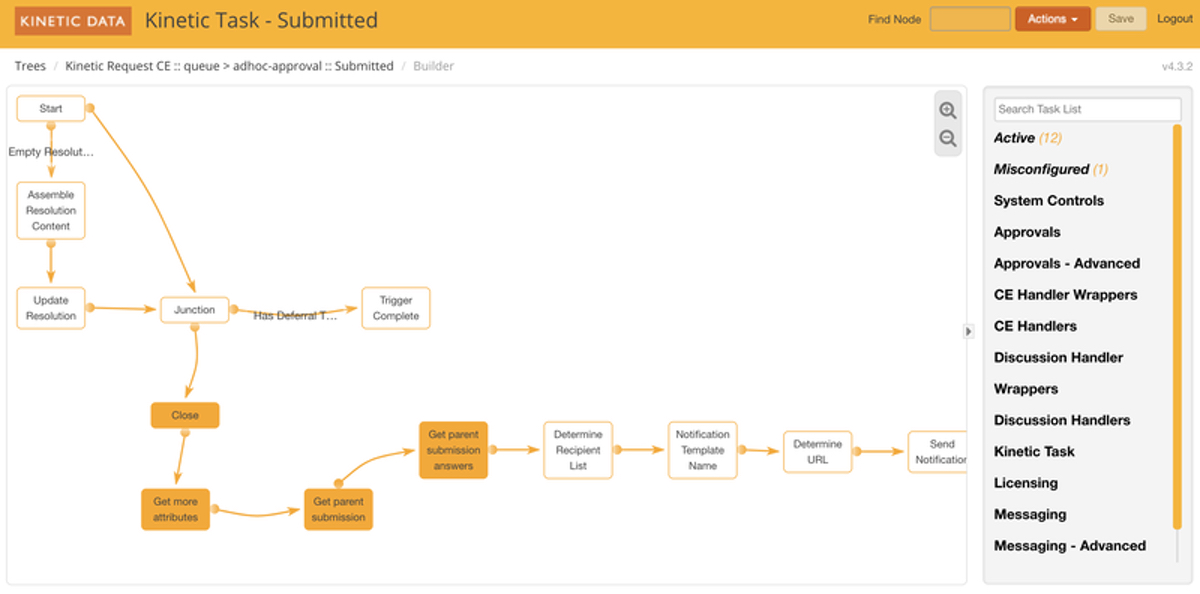
Task: Select the Get parent submission node
Action: 338,509
